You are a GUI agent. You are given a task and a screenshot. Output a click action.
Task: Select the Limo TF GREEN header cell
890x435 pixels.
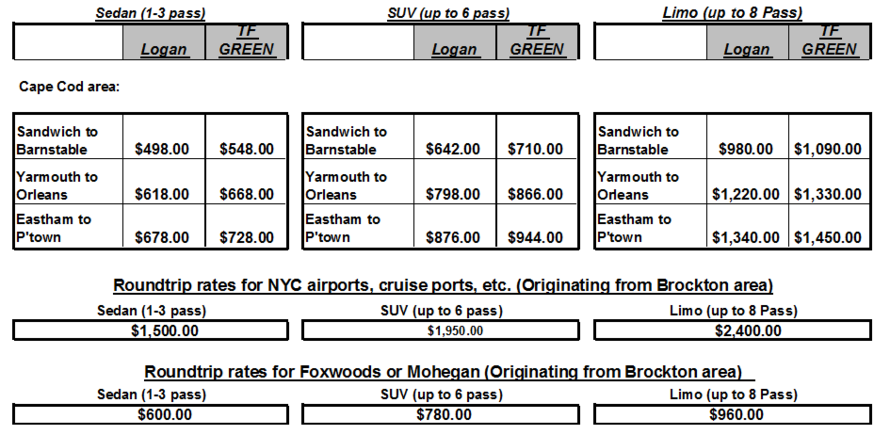(x=829, y=41)
